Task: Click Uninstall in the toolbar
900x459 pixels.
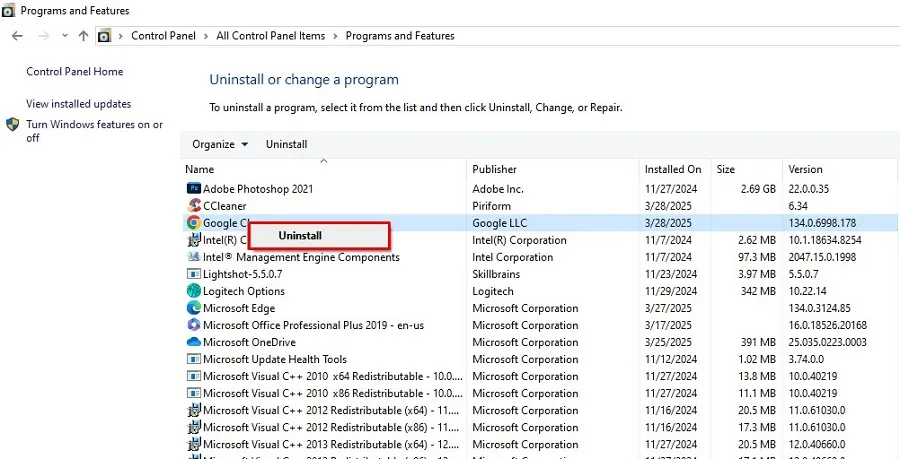Action: 286,145
